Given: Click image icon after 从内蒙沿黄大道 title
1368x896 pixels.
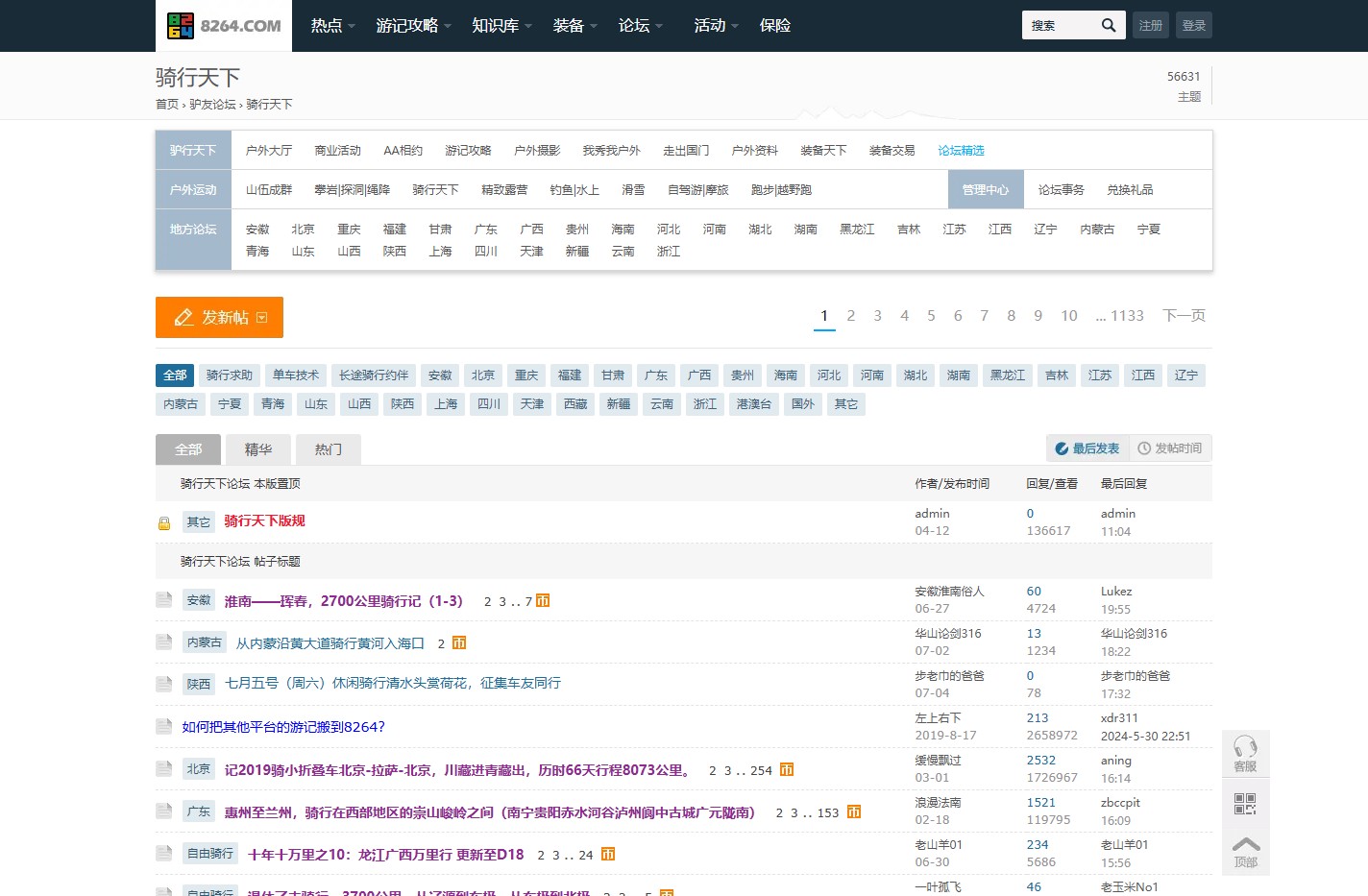Looking at the screenshot, I should 459,642.
